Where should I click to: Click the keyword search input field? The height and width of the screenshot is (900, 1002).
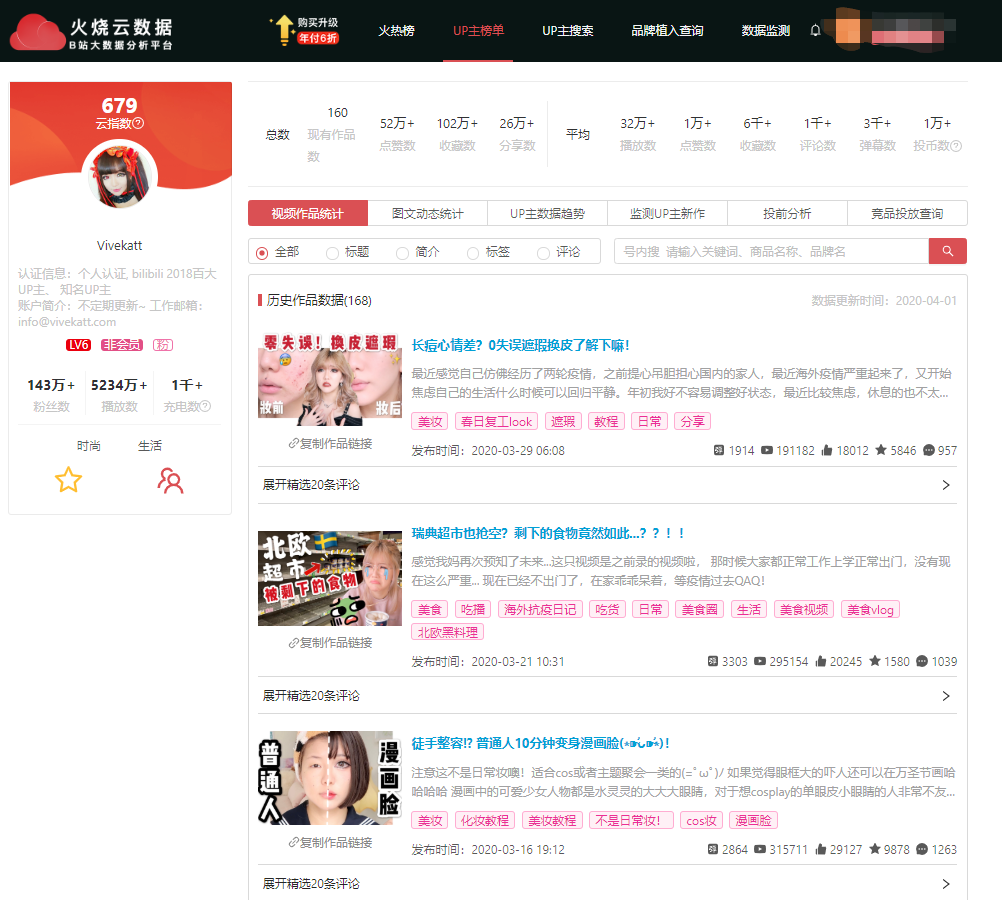point(770,252)
